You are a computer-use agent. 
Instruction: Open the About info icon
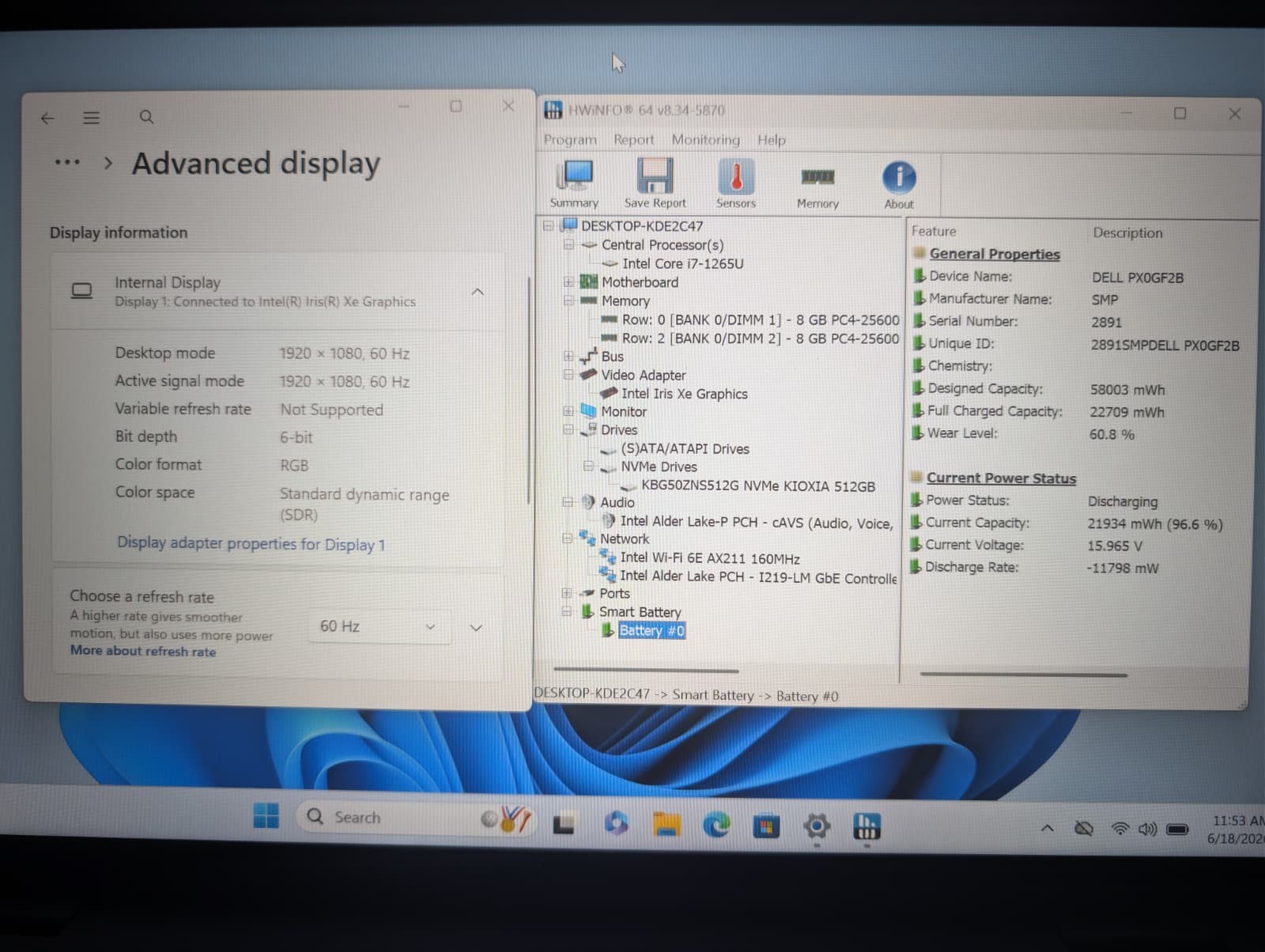[x=899, y=184]
